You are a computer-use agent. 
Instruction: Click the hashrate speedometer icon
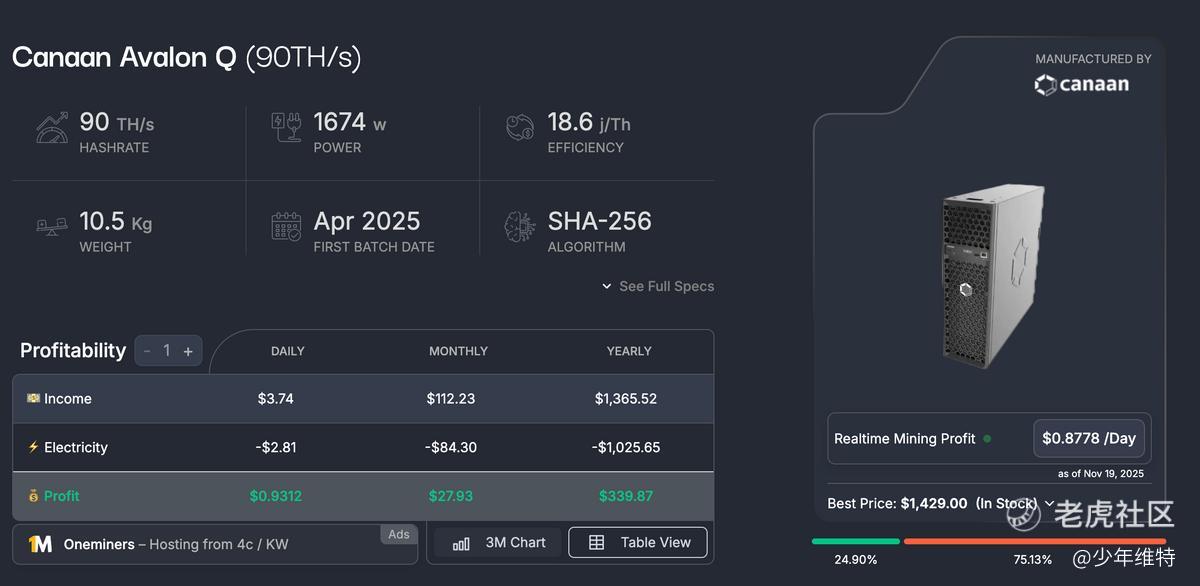click(52, 130)
